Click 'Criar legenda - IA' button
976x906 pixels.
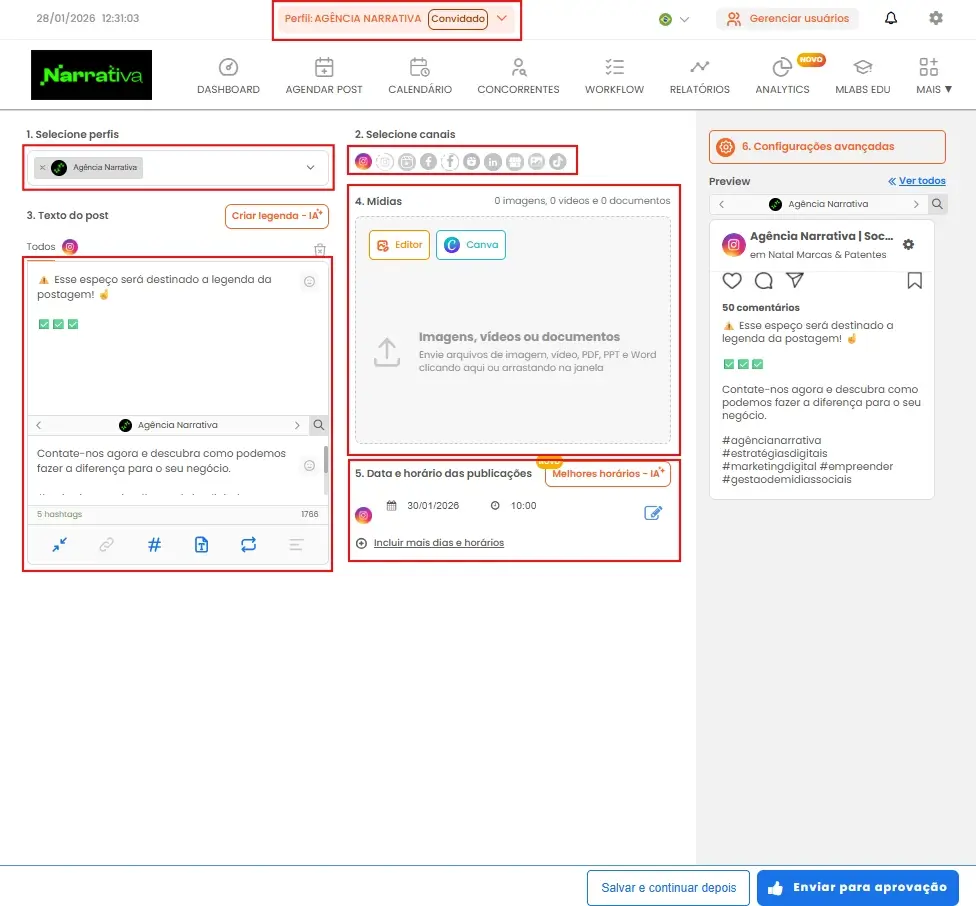(x=276, y=216)
